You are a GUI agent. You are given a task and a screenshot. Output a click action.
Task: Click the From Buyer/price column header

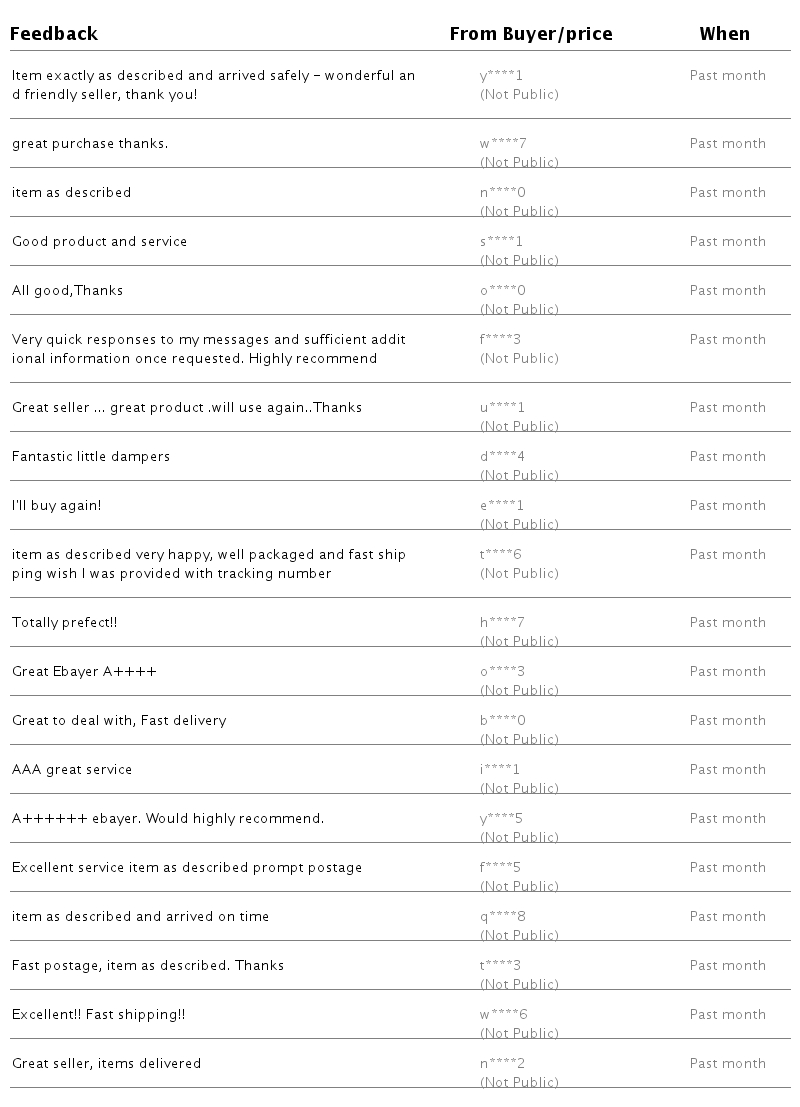(x=530, y=34)
